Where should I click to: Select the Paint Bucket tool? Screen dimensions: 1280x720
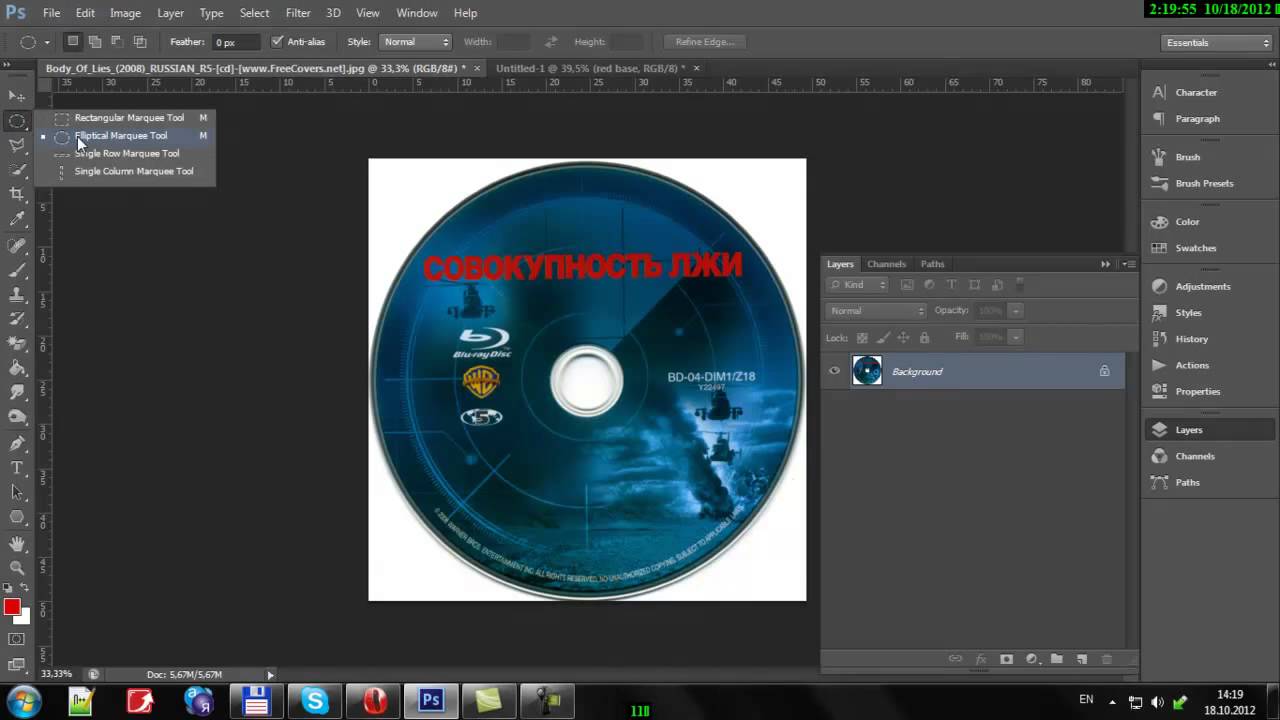17,369
